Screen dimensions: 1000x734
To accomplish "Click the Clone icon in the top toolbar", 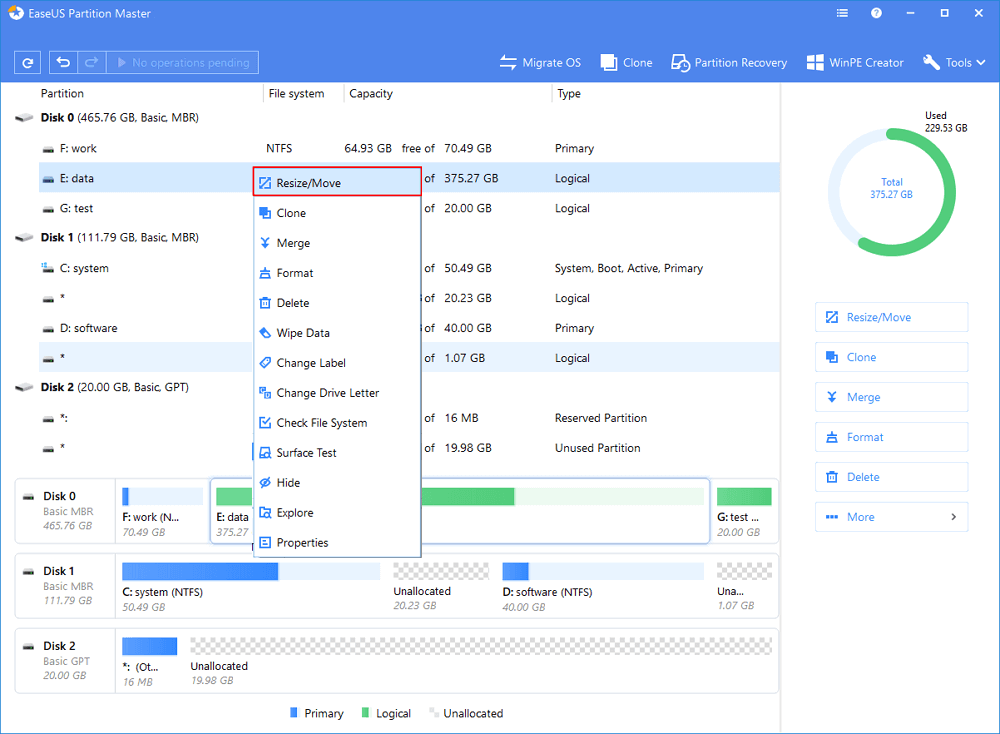I will tap(608, 62).
